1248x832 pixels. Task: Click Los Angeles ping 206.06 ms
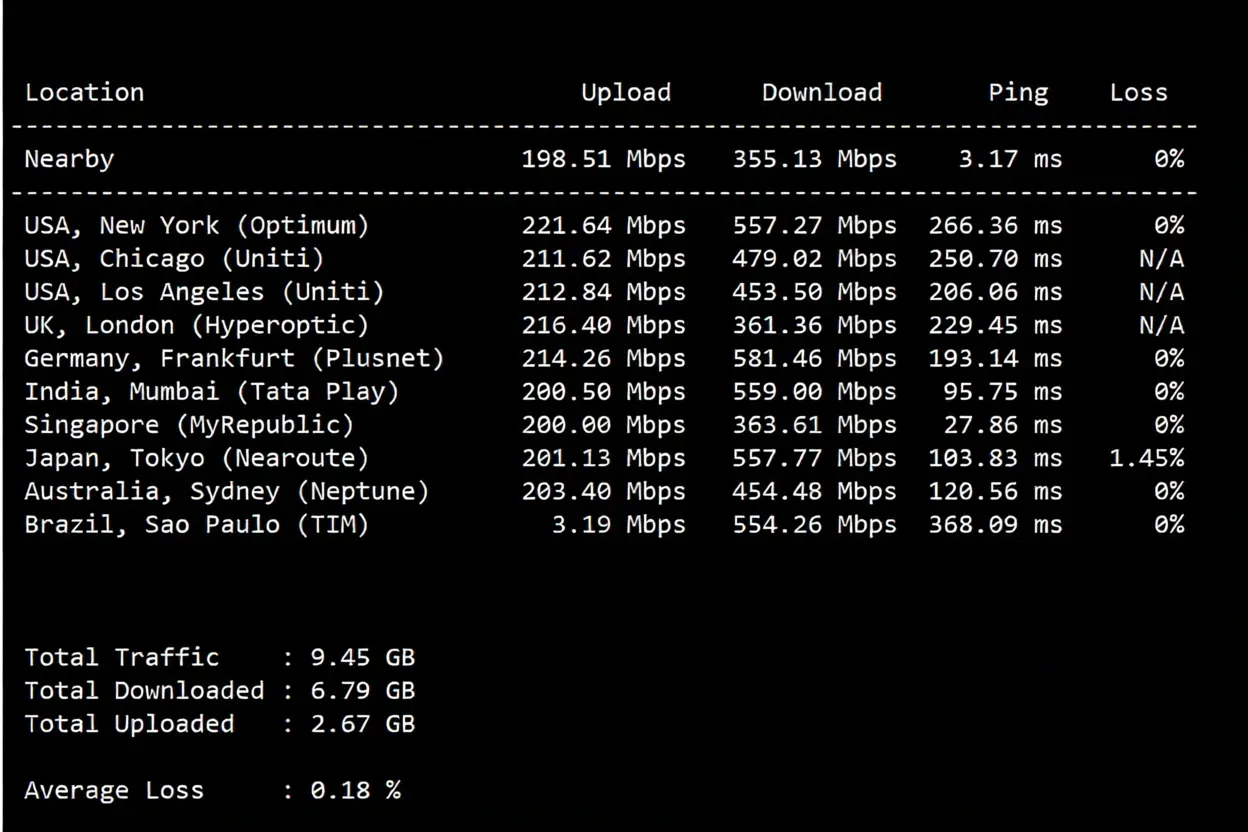[x=995, y=292]
